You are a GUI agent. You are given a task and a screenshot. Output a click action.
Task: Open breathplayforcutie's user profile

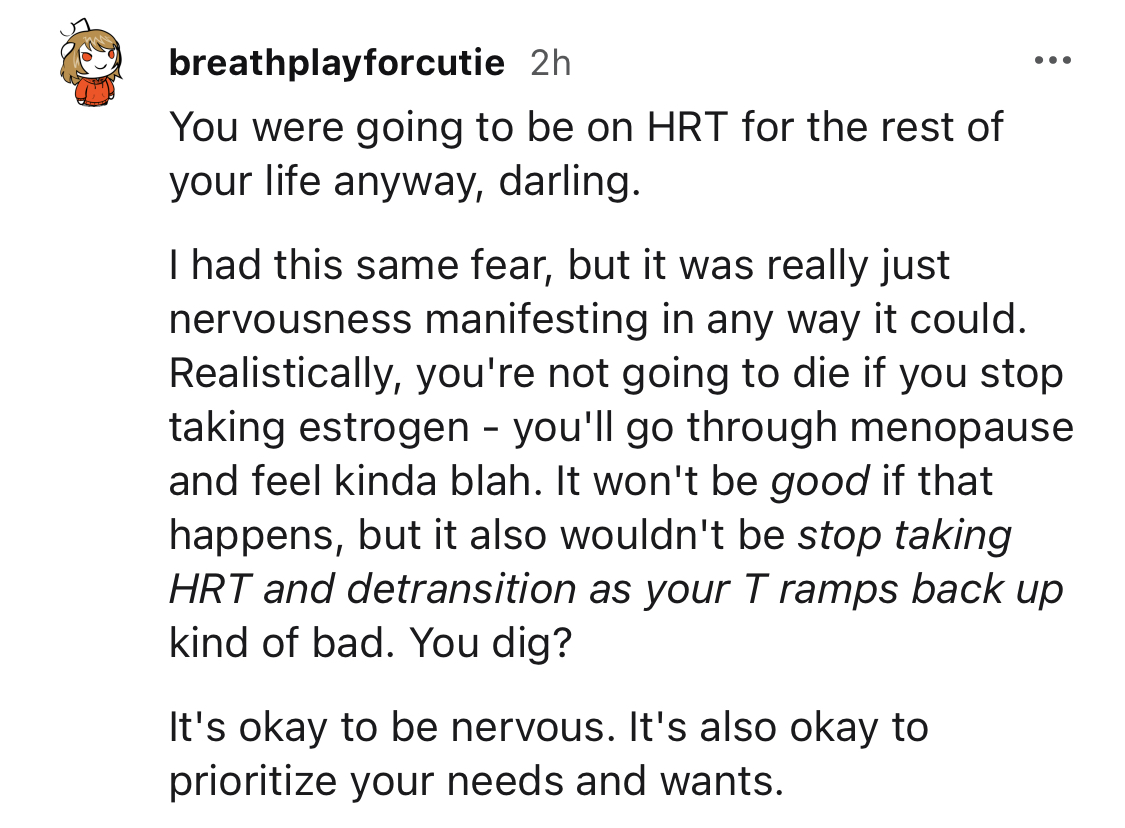[336, 62]
